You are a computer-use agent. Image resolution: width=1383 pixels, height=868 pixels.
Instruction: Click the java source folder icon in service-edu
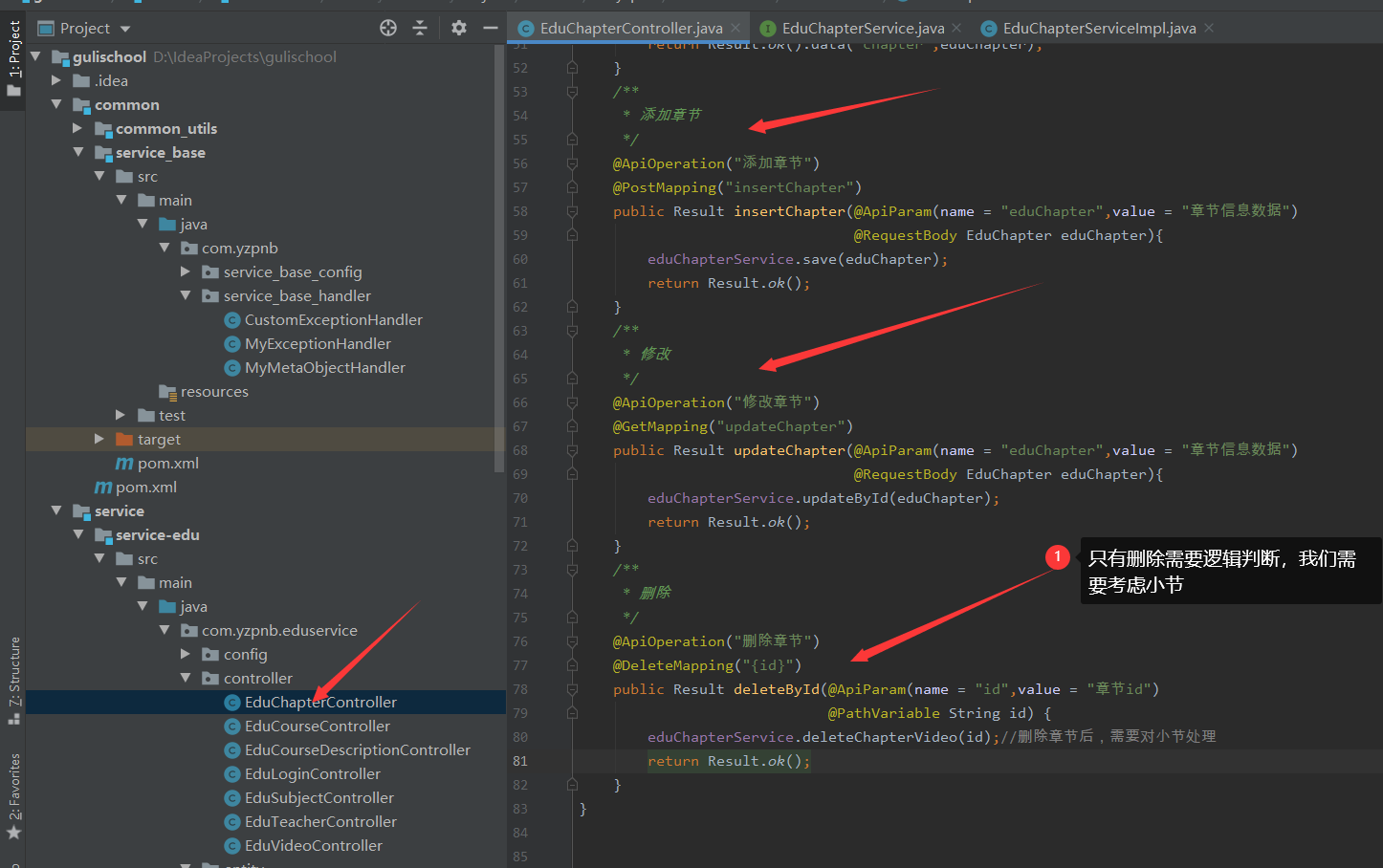point(167,606)
